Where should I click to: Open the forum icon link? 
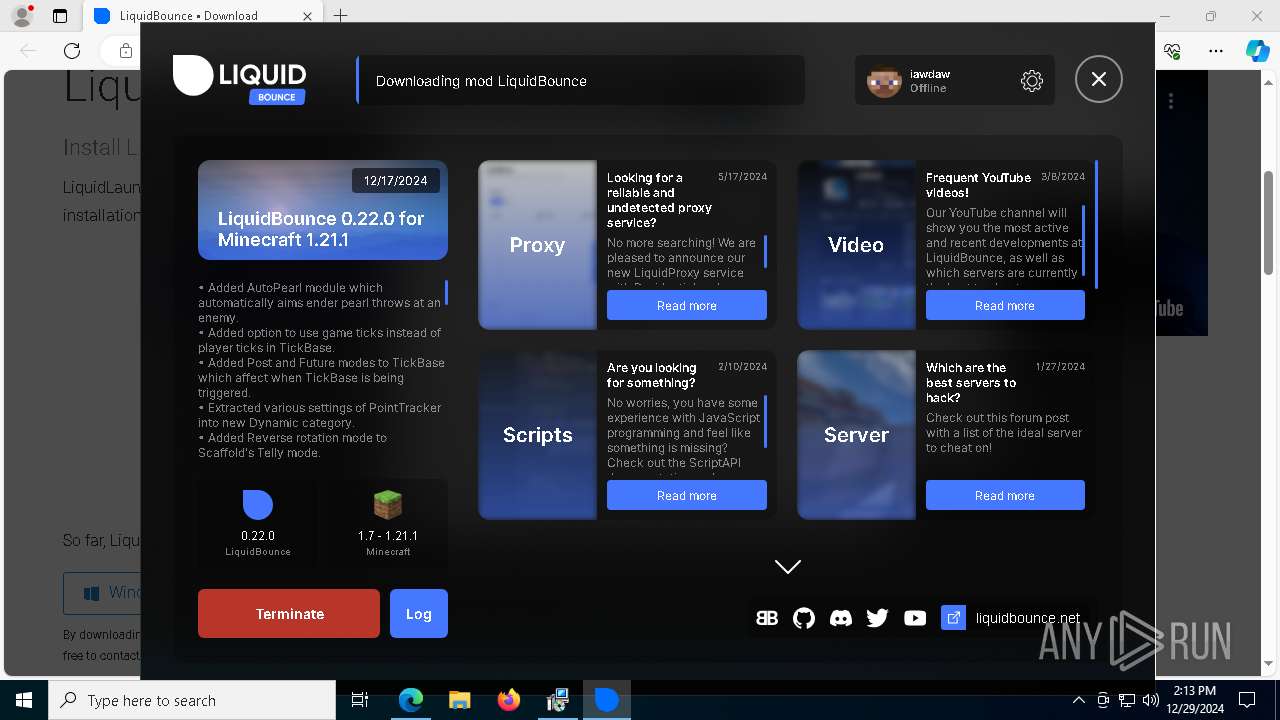coord(767,618)
